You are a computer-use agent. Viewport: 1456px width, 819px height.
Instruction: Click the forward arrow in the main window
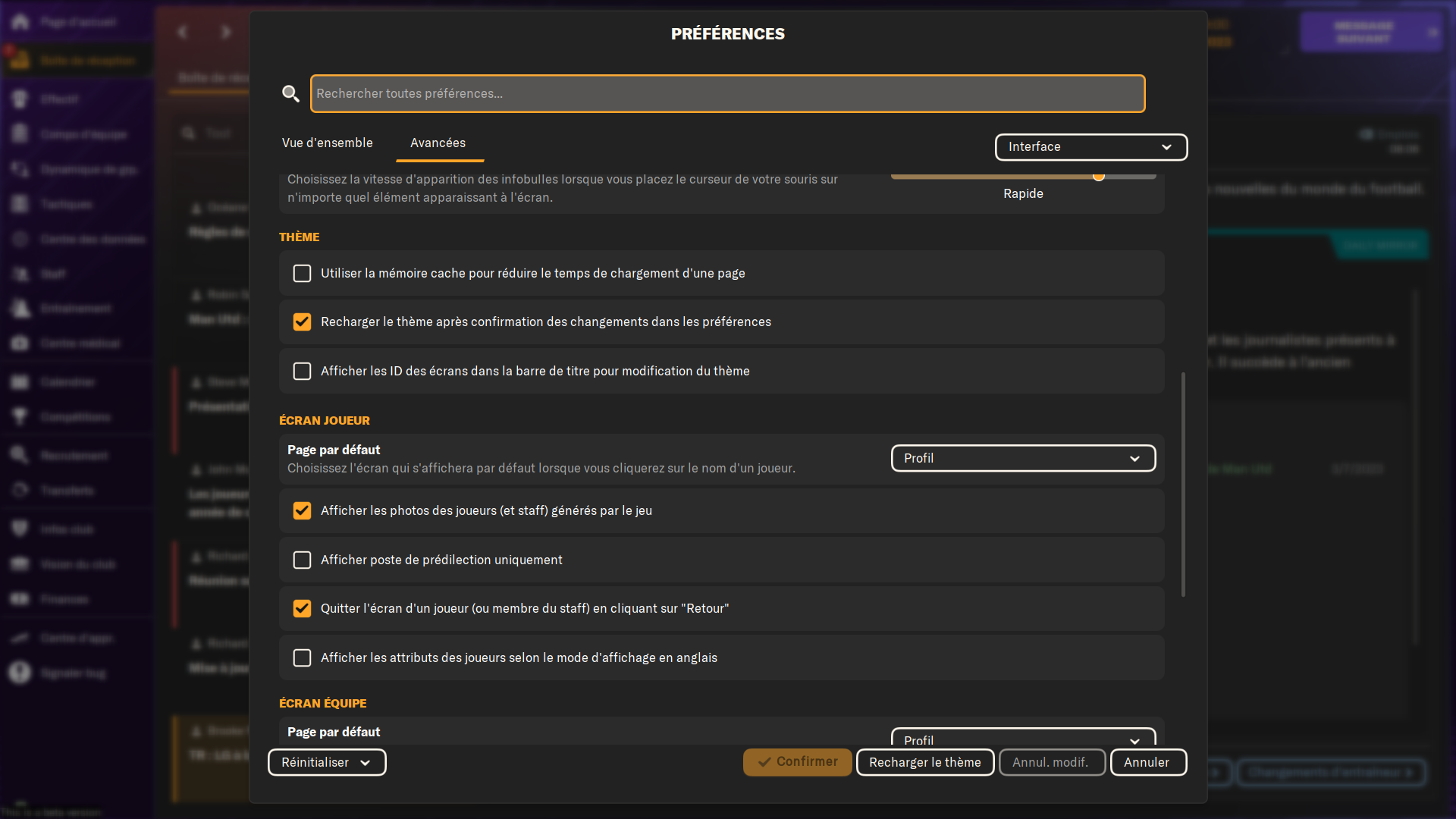pyautogui.click(x=226, y=32)
